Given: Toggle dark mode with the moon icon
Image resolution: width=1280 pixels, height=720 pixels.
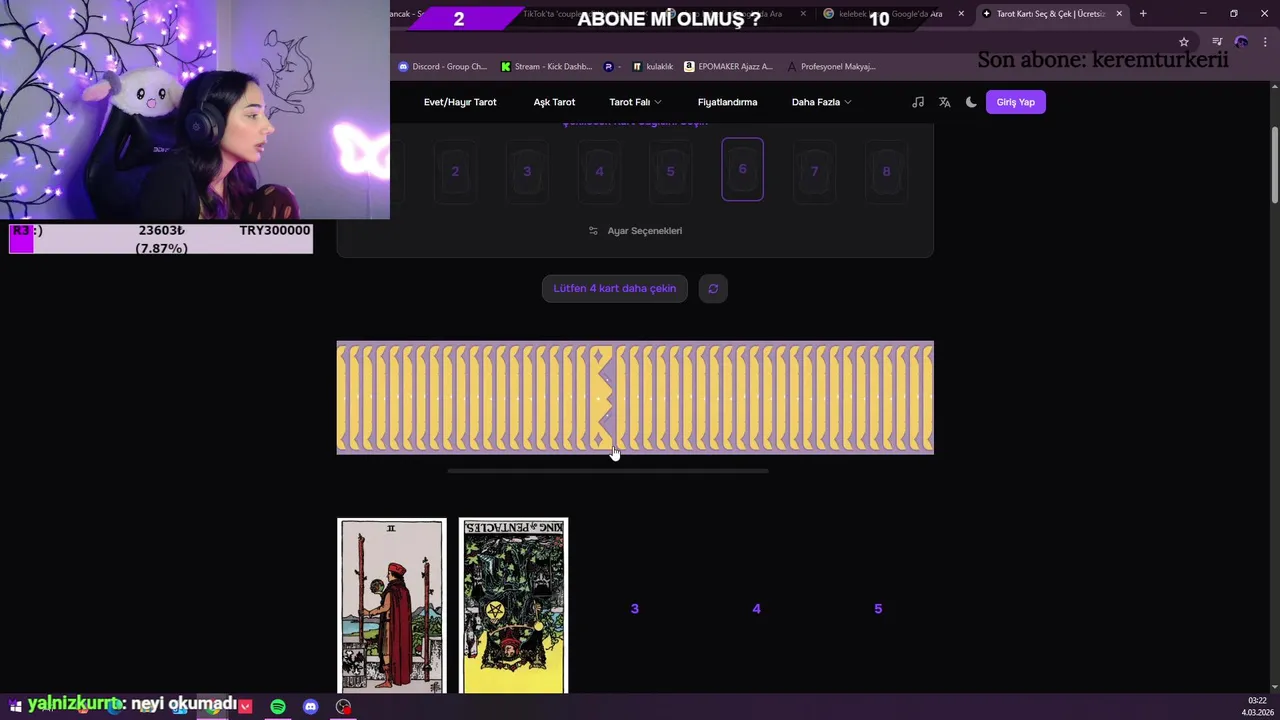Looking at the screenshot, I should (x=971, y=102).
